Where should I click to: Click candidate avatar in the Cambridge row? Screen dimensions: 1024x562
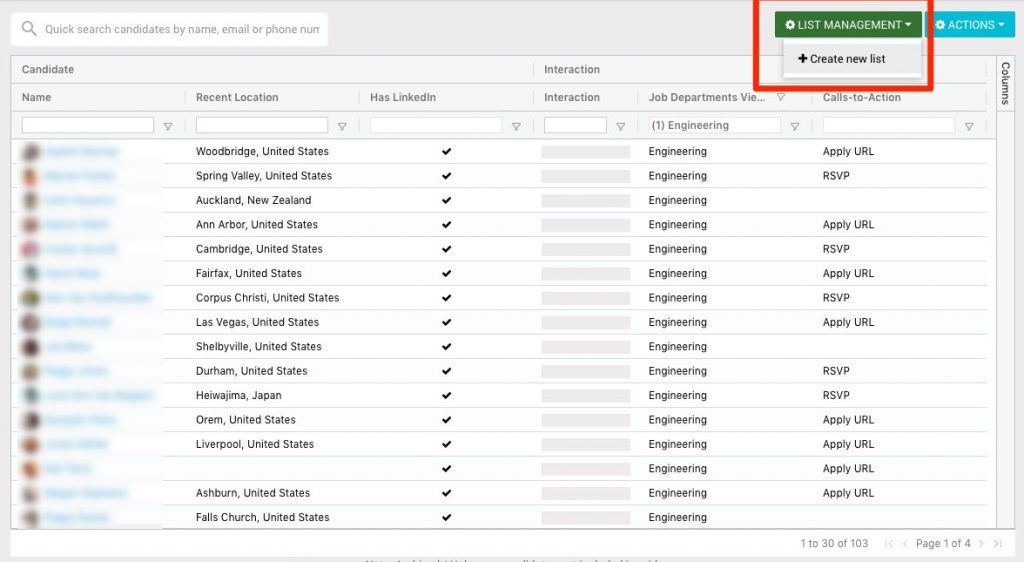pyautogui.click(x=30, y=249)
